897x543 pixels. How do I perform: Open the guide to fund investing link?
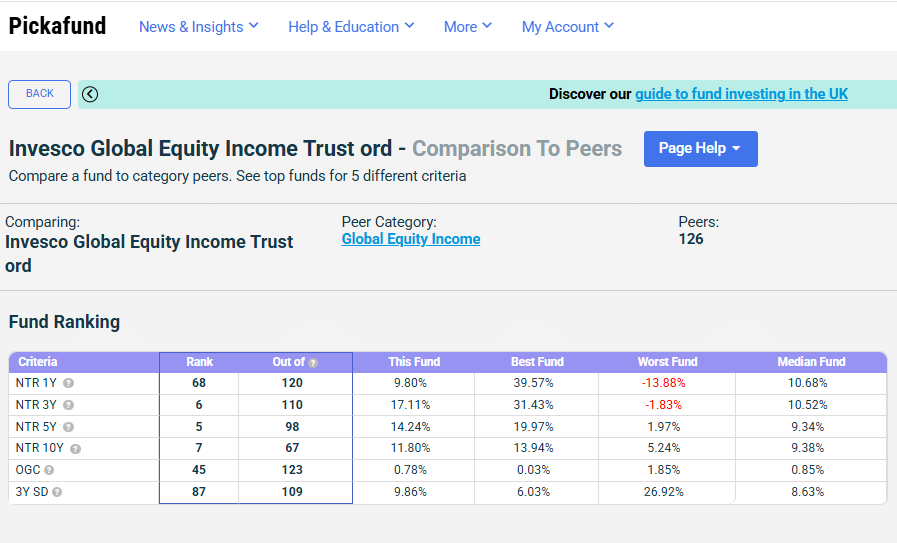[741, 94]
